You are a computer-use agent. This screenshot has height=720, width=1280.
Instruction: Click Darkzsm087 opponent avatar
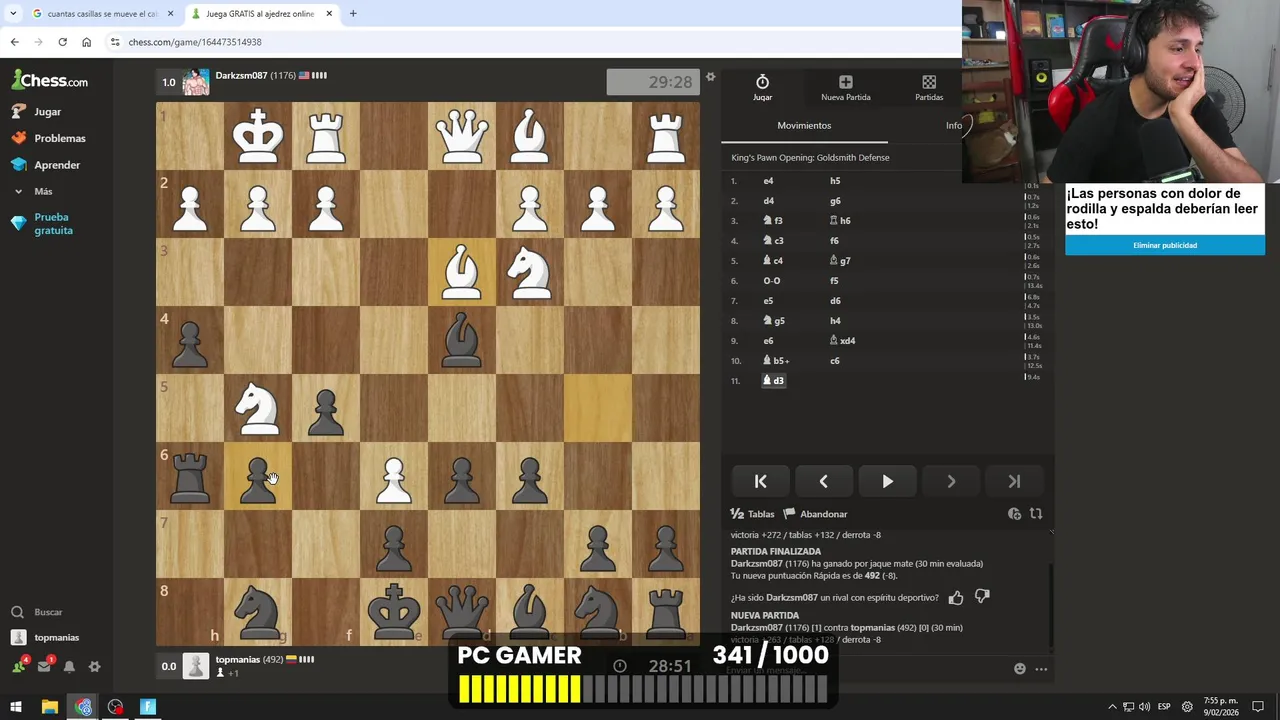point(196,82)
